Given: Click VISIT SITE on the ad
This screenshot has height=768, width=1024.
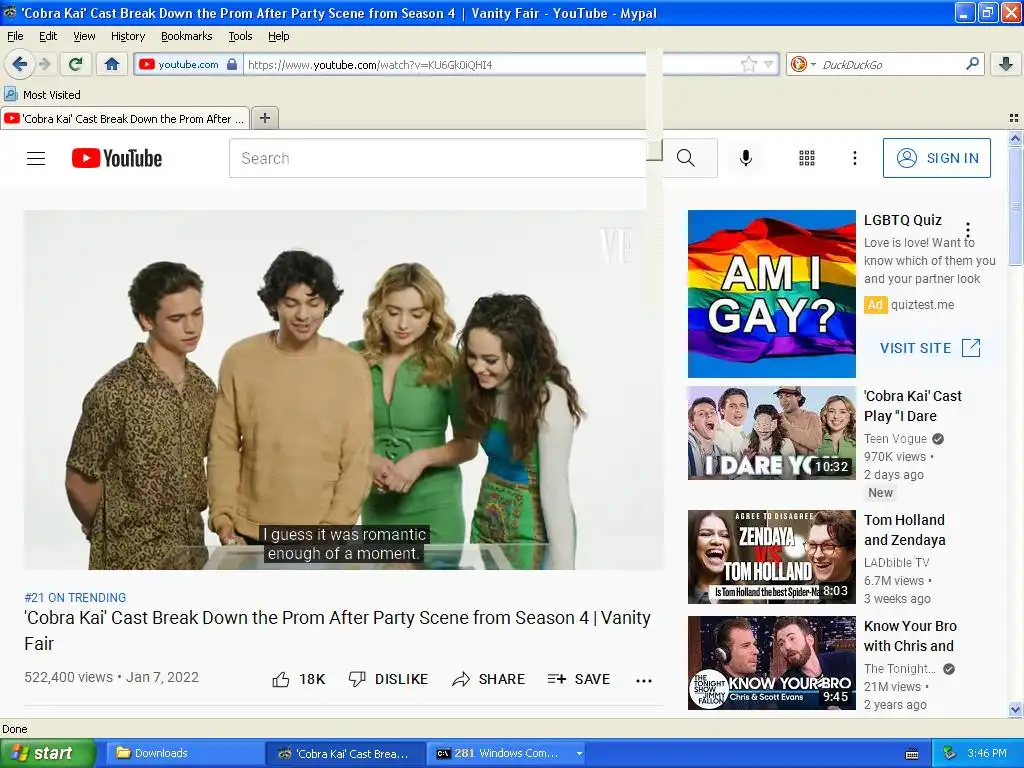Looking at the screenshot, I should click(x=930, y=348).
